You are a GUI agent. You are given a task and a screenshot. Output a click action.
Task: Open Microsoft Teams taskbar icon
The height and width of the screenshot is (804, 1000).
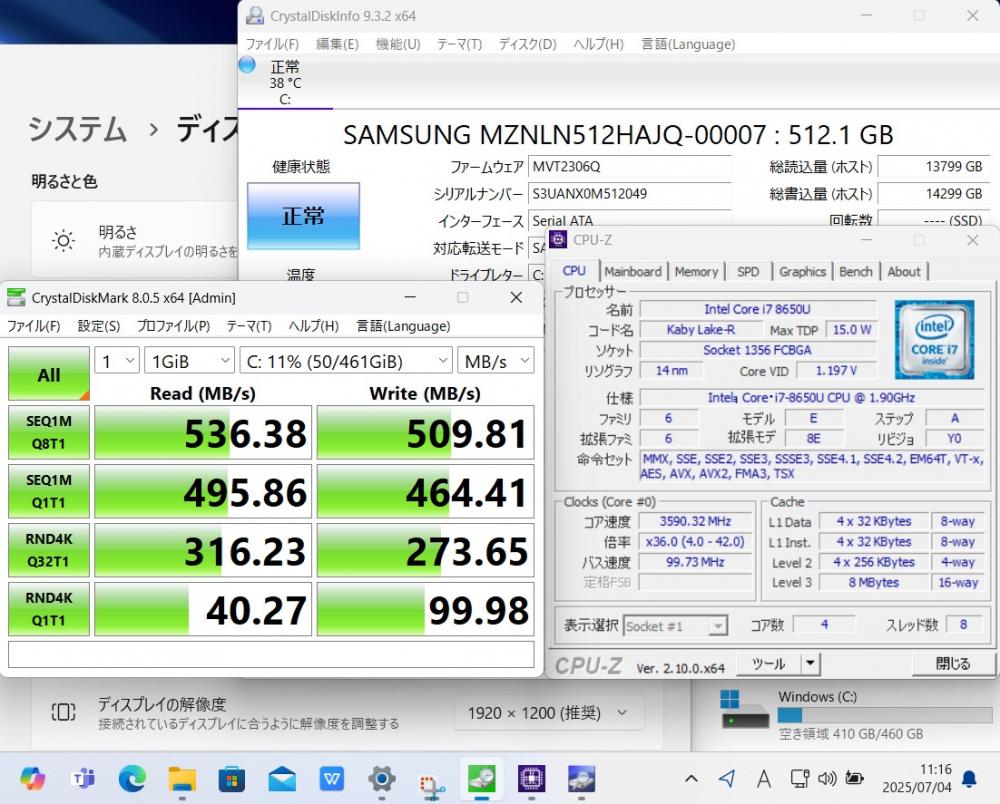tap(83, 778)
